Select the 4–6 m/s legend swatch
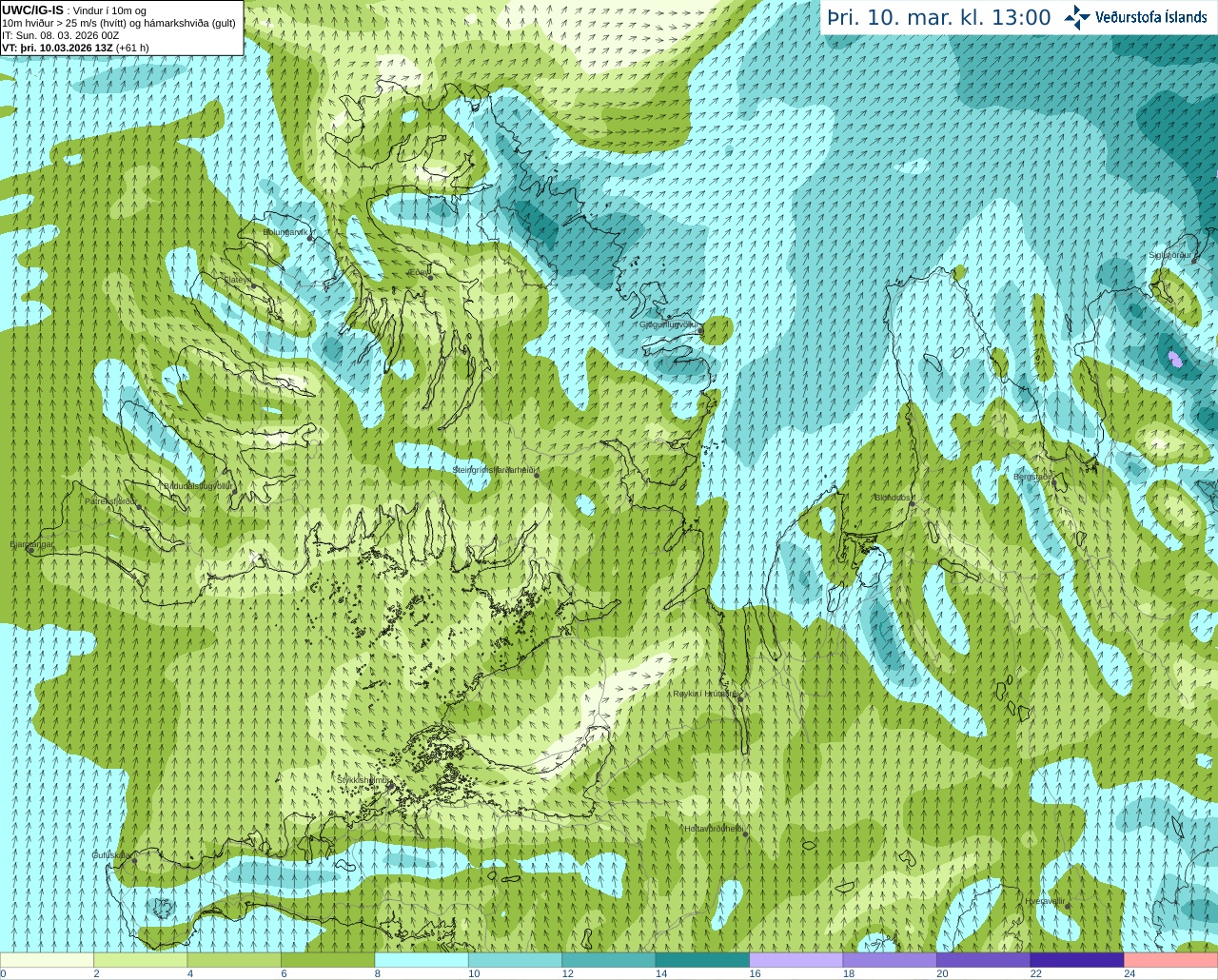The image size is (1218, 980). pyautogui.click(x=234, y=960)
